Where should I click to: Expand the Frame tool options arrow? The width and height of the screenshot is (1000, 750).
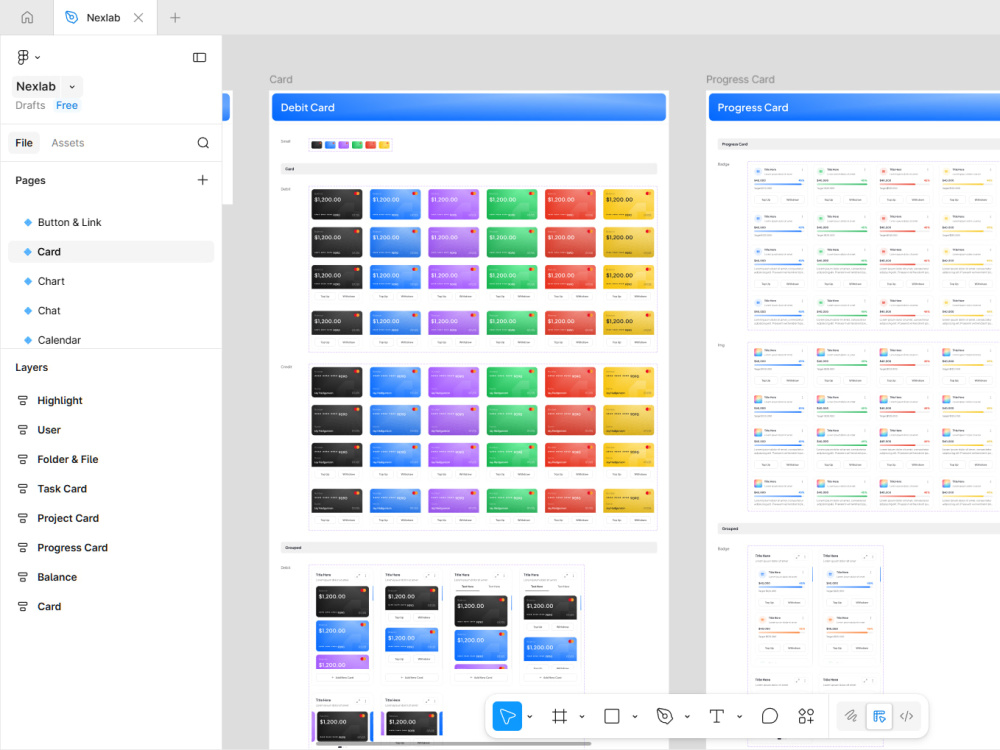click(582, 717)
